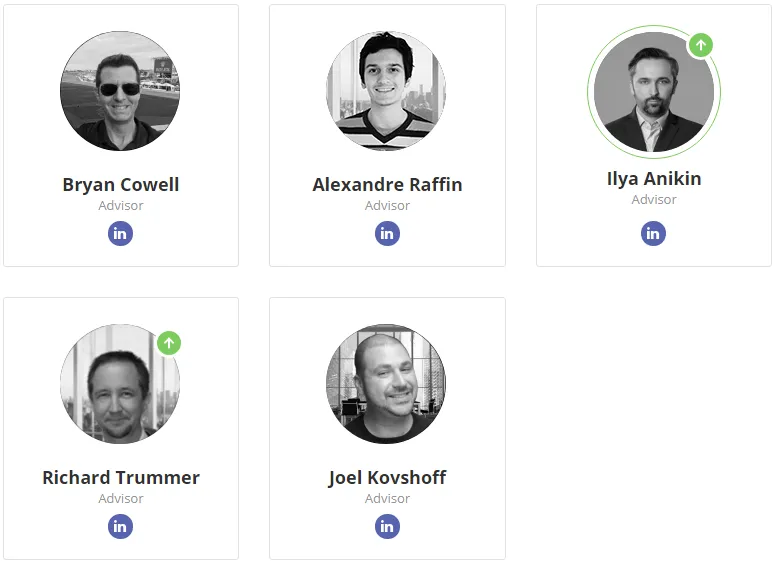Screen dimensions: 775x564
Task: Open Bryan Cowell's LinkedIn icon
Action: click(121, 233)
